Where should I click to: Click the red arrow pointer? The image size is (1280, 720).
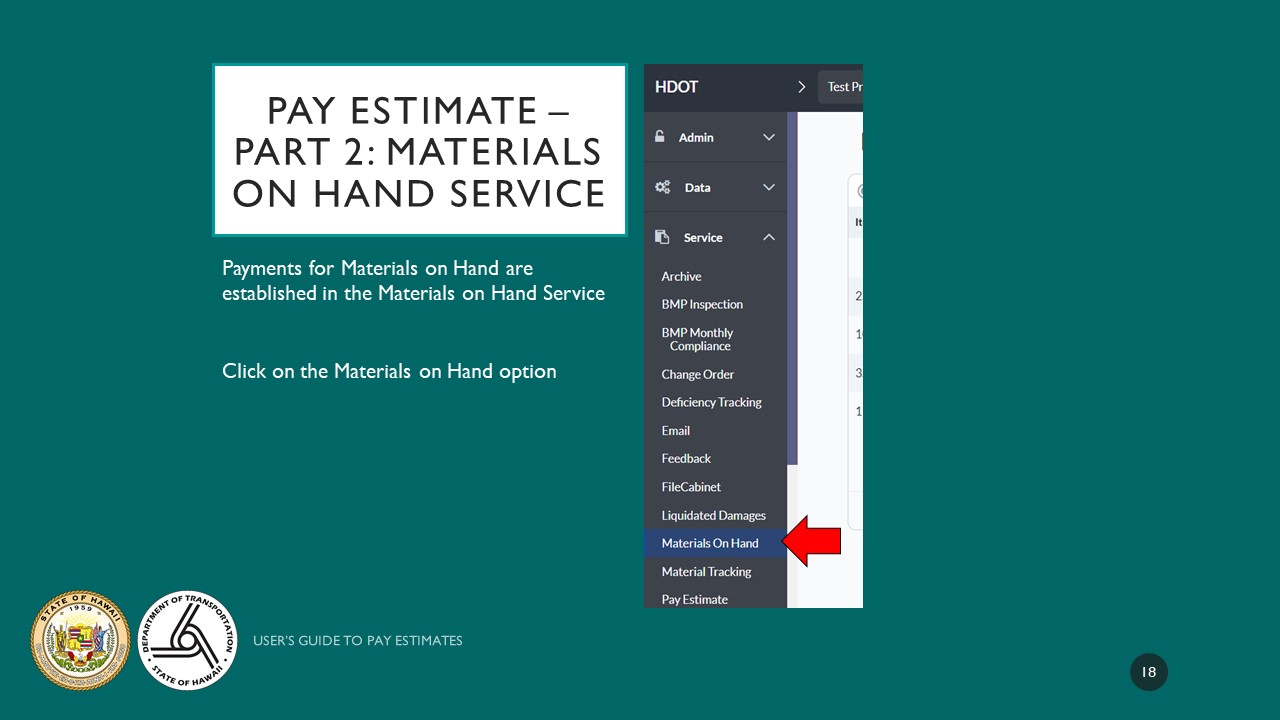pos(812,542)
